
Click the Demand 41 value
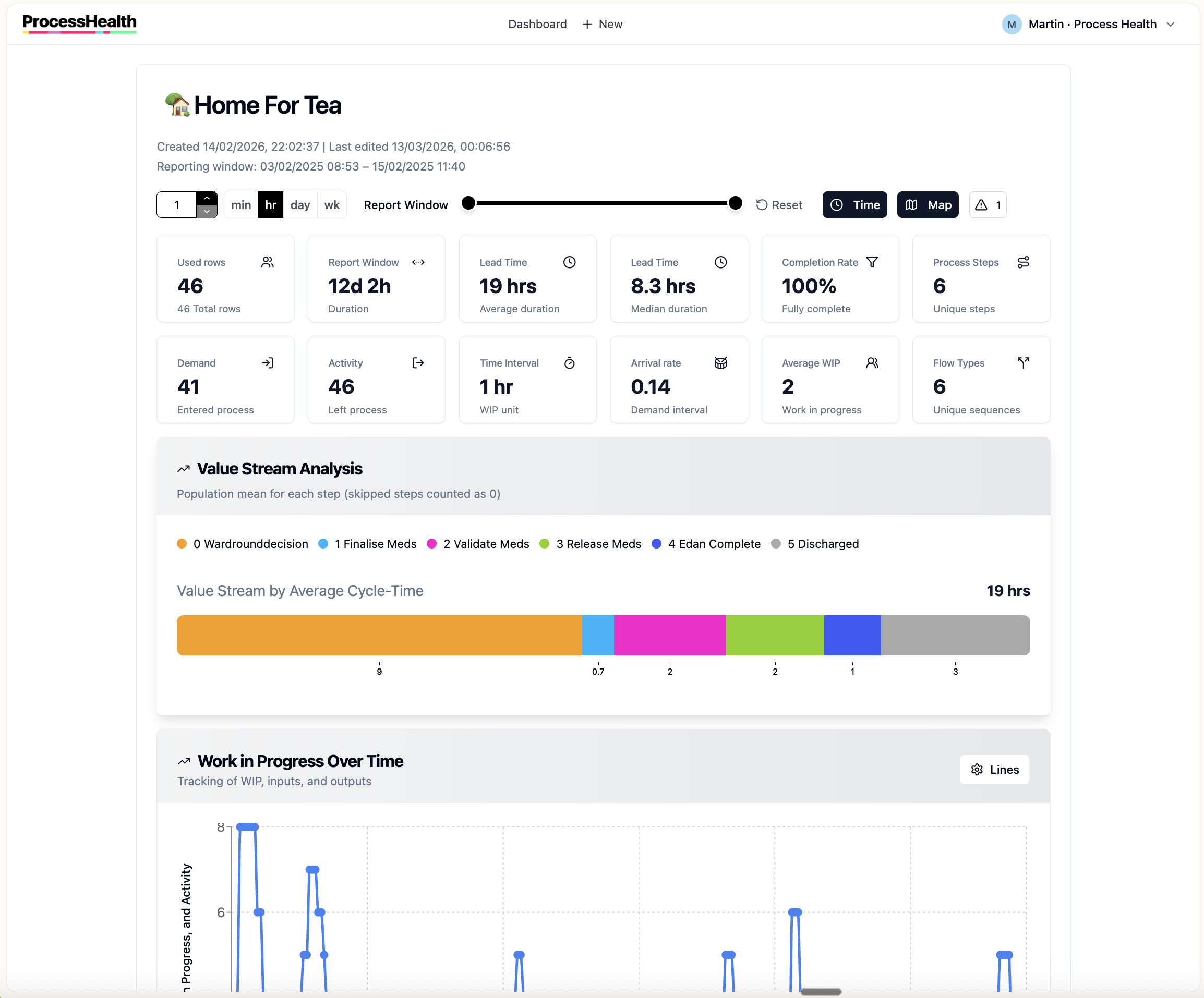point(189,387)
